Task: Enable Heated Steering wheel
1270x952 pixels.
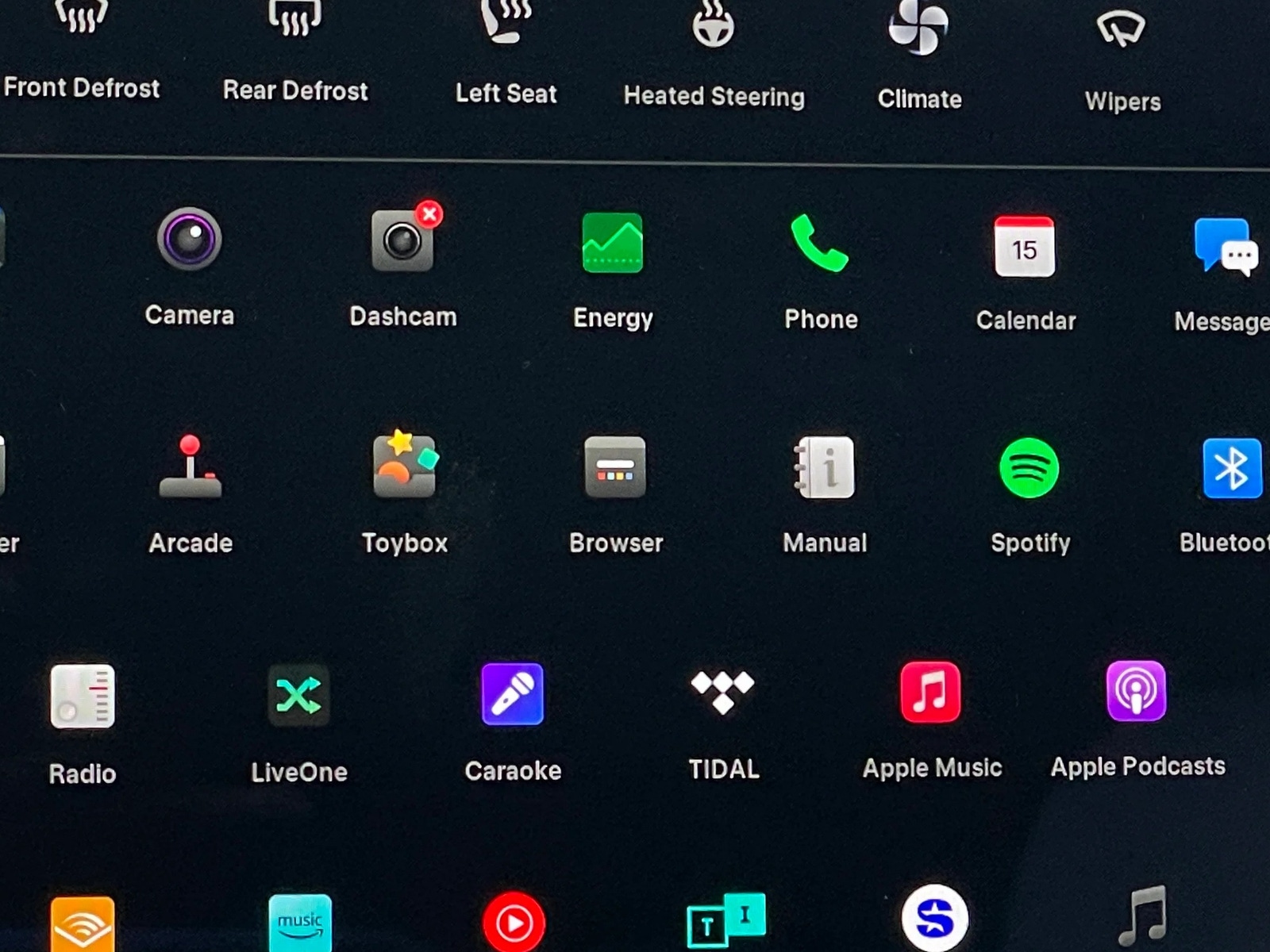Action: pyautogui.click(x=714, y=56)
